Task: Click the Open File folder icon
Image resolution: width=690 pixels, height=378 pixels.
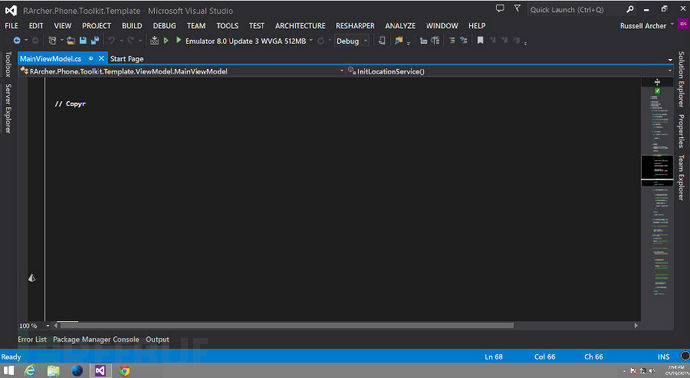Action: click(x=70, y=40)
